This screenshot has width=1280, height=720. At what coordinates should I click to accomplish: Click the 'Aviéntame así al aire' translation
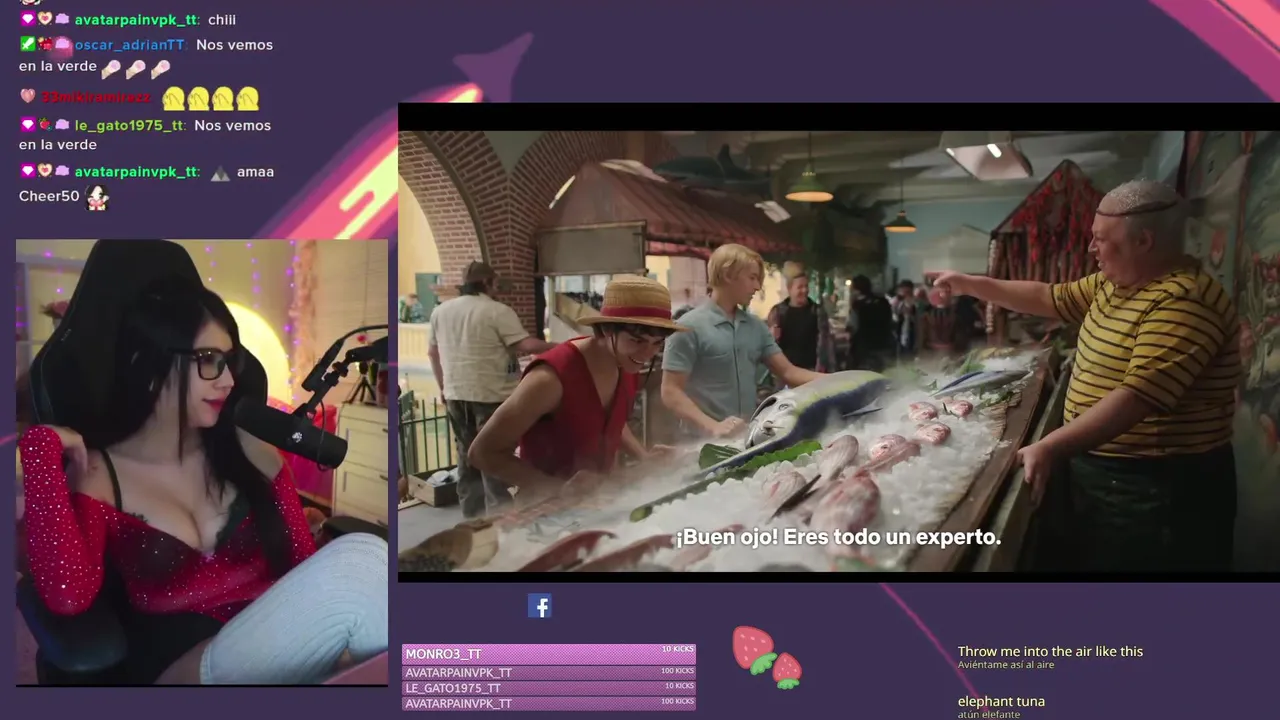point(1006,665)
